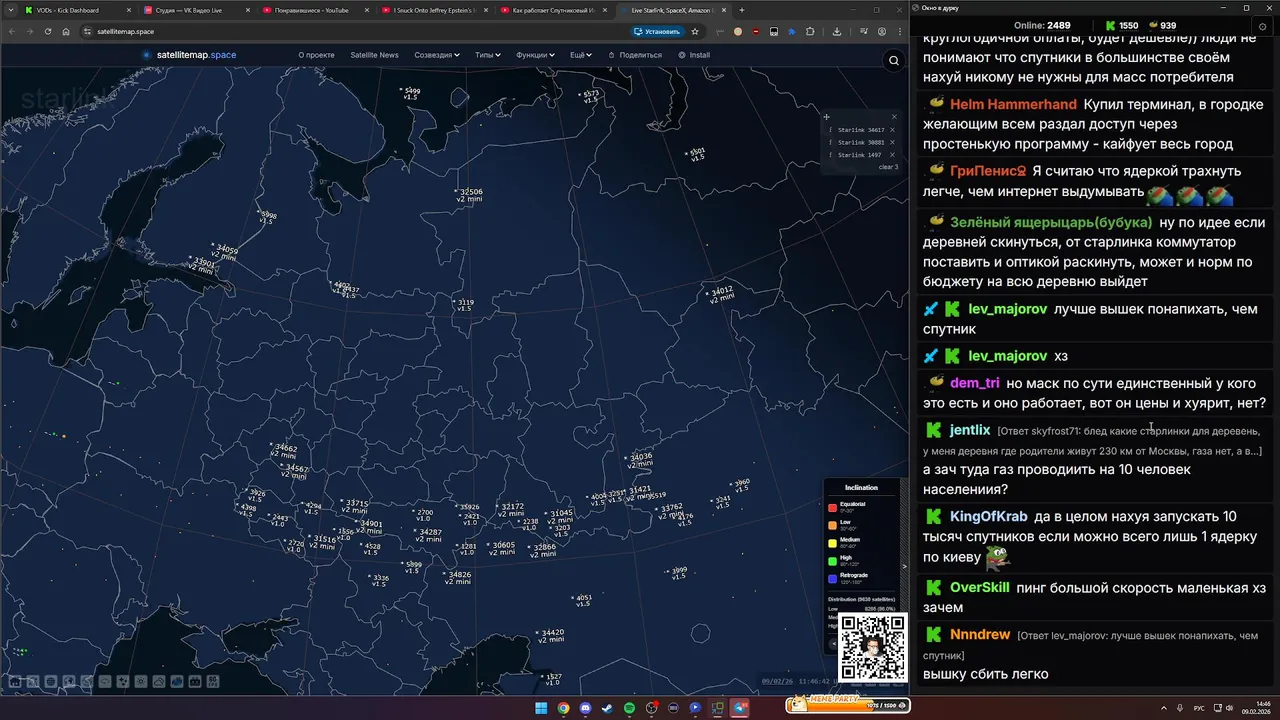Select satellite 34036 v2 mini on map
The height and width of the screenshot is (720, 1280).
click(x=640, y=460)
